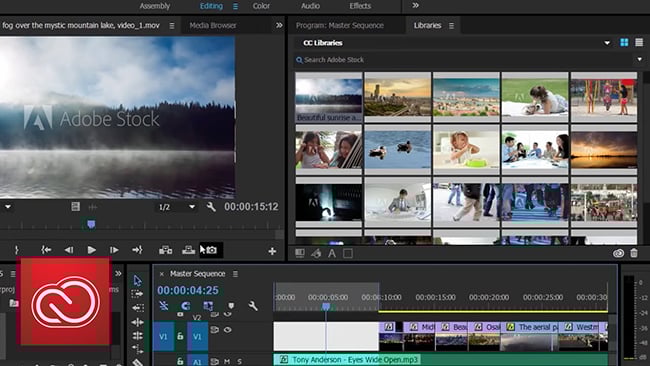Choose the Track Select Backward tool
Image resolution: width=650 pixels, height=366 pixels.
coord(137,308)
